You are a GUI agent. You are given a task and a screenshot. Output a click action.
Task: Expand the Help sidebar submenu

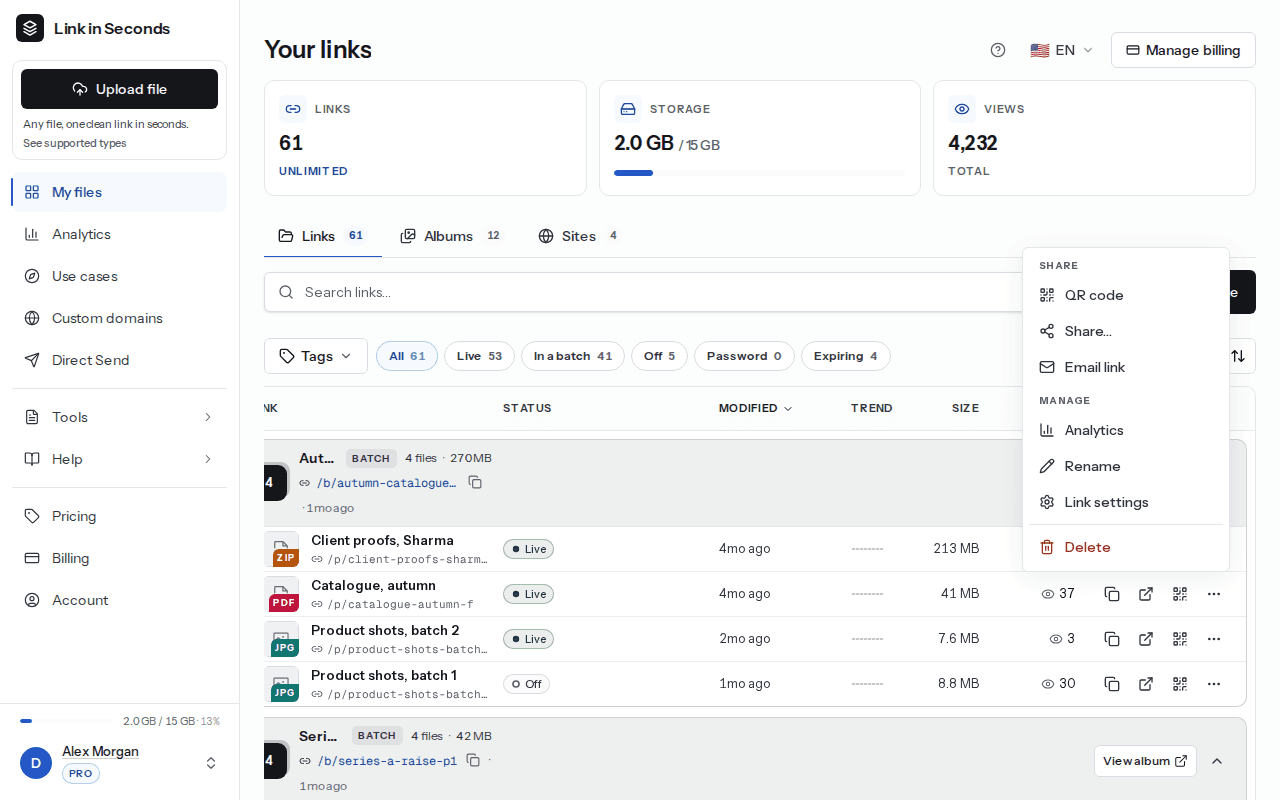(x=119, y=459)
